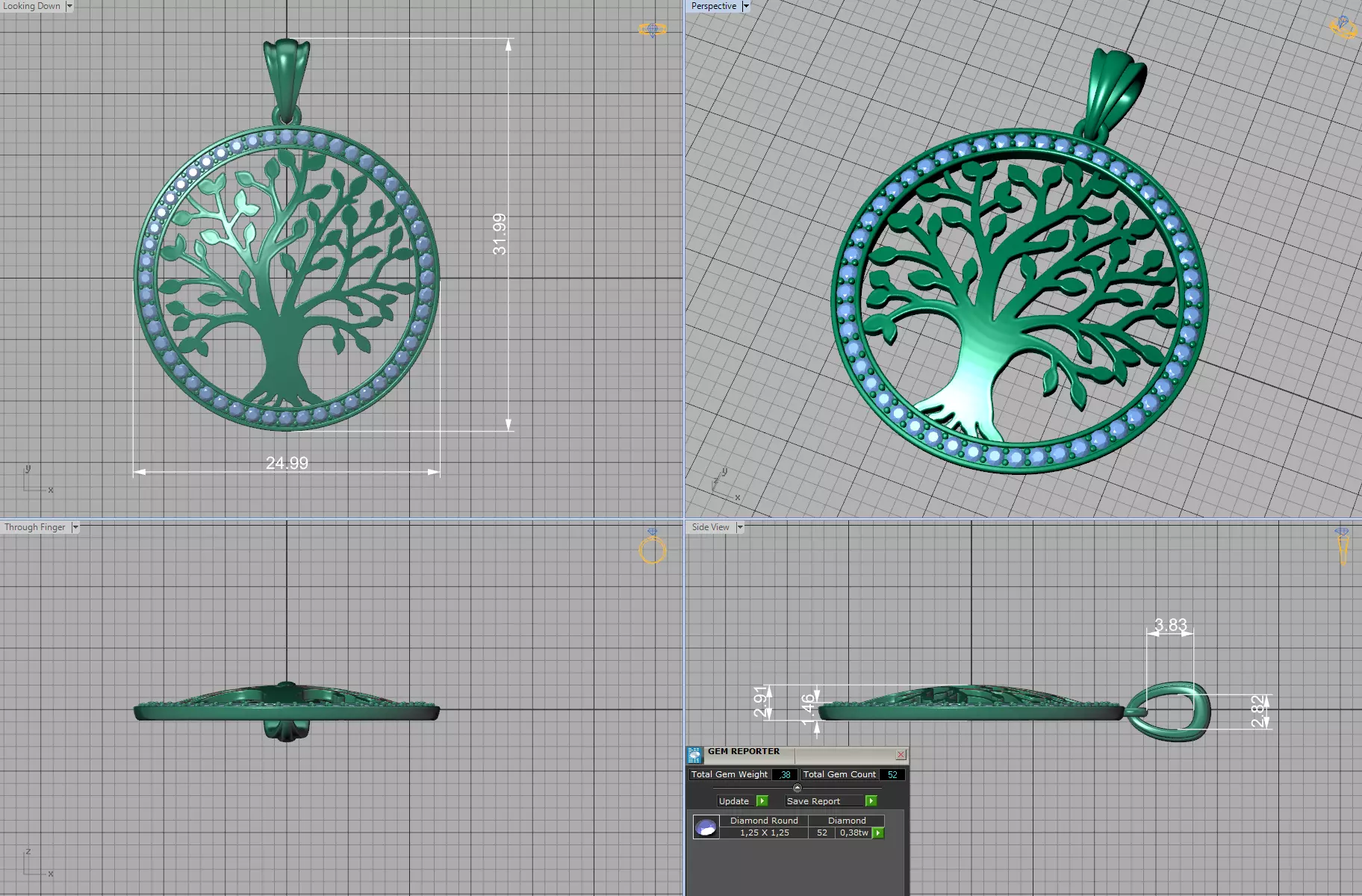This screenshot has width=1362, height=896.
Task: Run the Update gem report arrow
Action: pyautogui.click(x=762, y=800)
